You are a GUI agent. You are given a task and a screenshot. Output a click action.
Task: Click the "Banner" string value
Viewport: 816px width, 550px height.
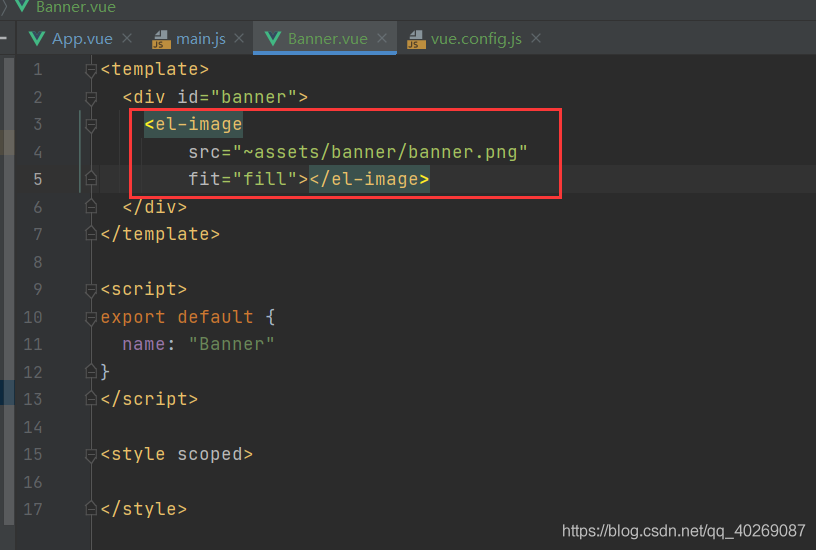pos(232,344)
